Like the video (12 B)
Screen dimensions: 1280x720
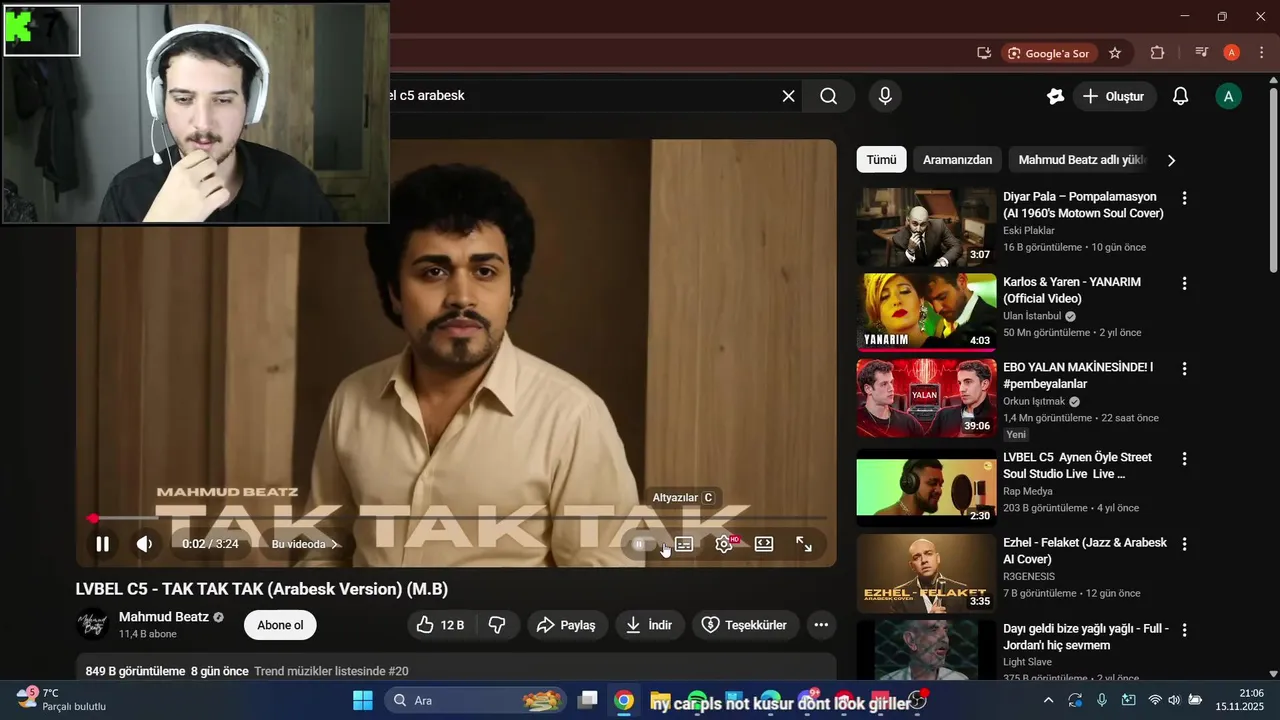(x=441, y=625)
